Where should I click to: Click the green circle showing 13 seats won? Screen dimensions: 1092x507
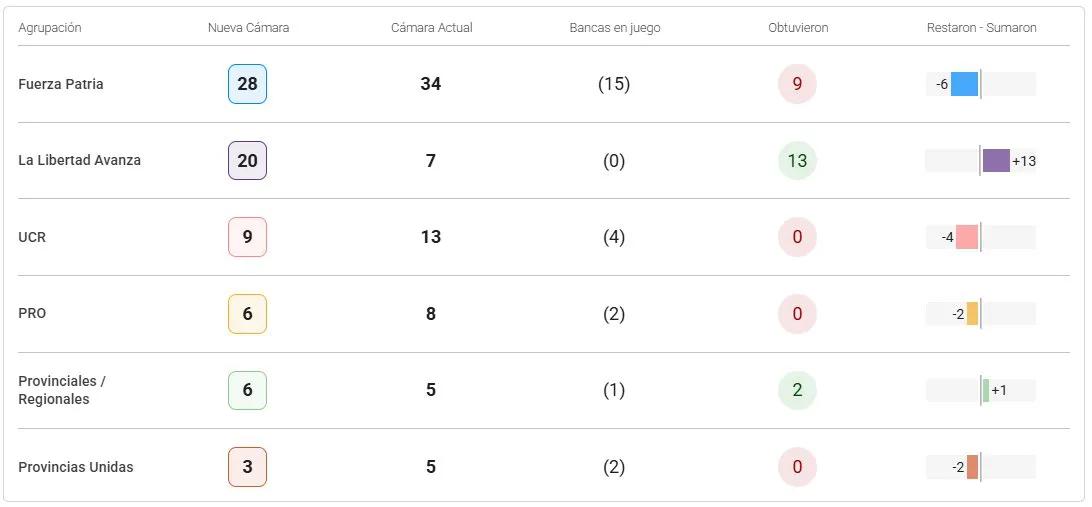797,161
